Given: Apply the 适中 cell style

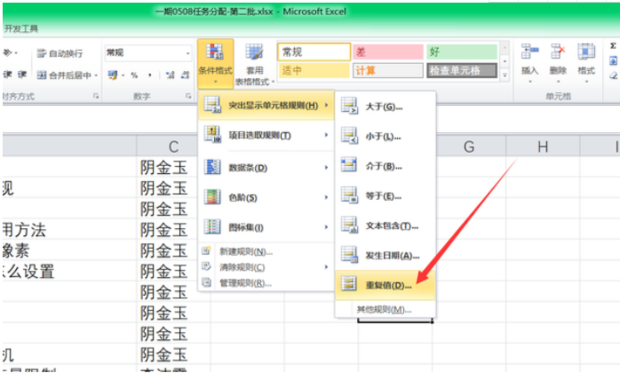Looking at the screenshot, I should (314, 71).
